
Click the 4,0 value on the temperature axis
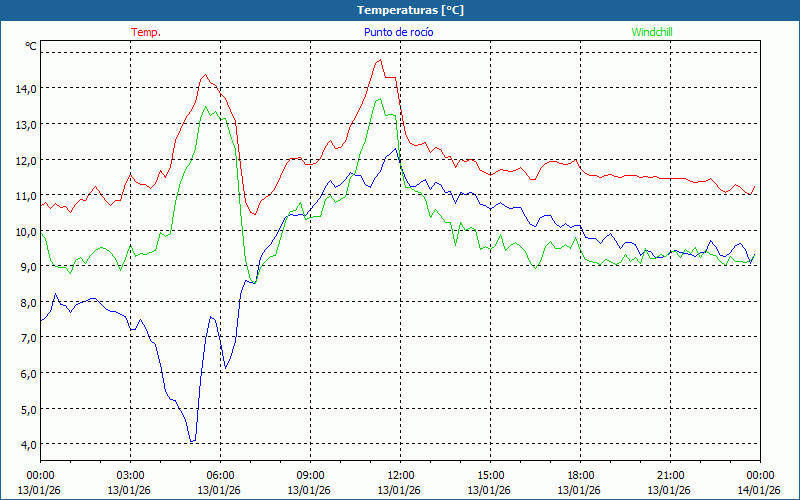27,444
